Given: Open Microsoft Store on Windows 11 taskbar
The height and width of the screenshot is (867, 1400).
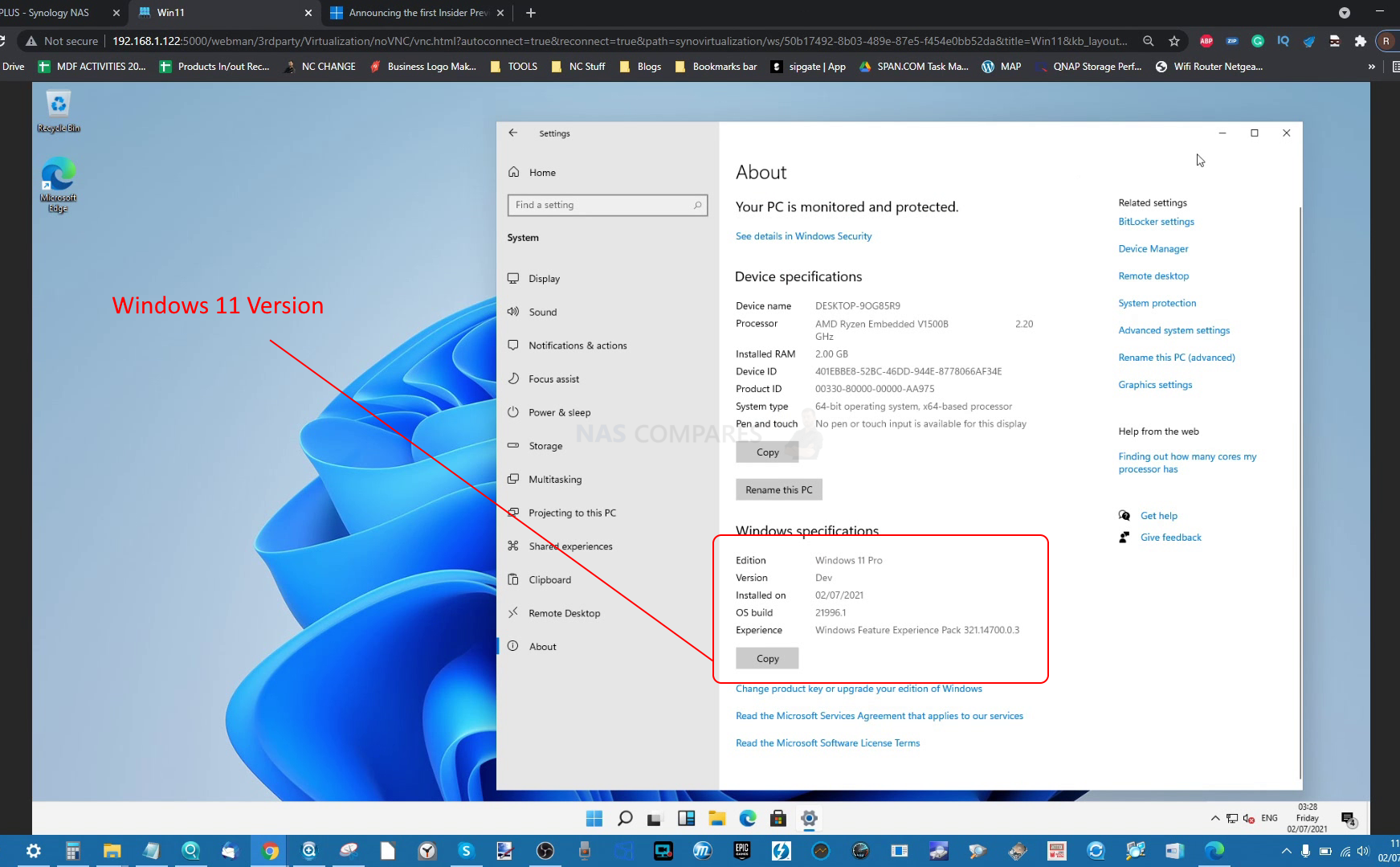Looking at the screenshot, I should pyautogui.click(x=778, y=819).
